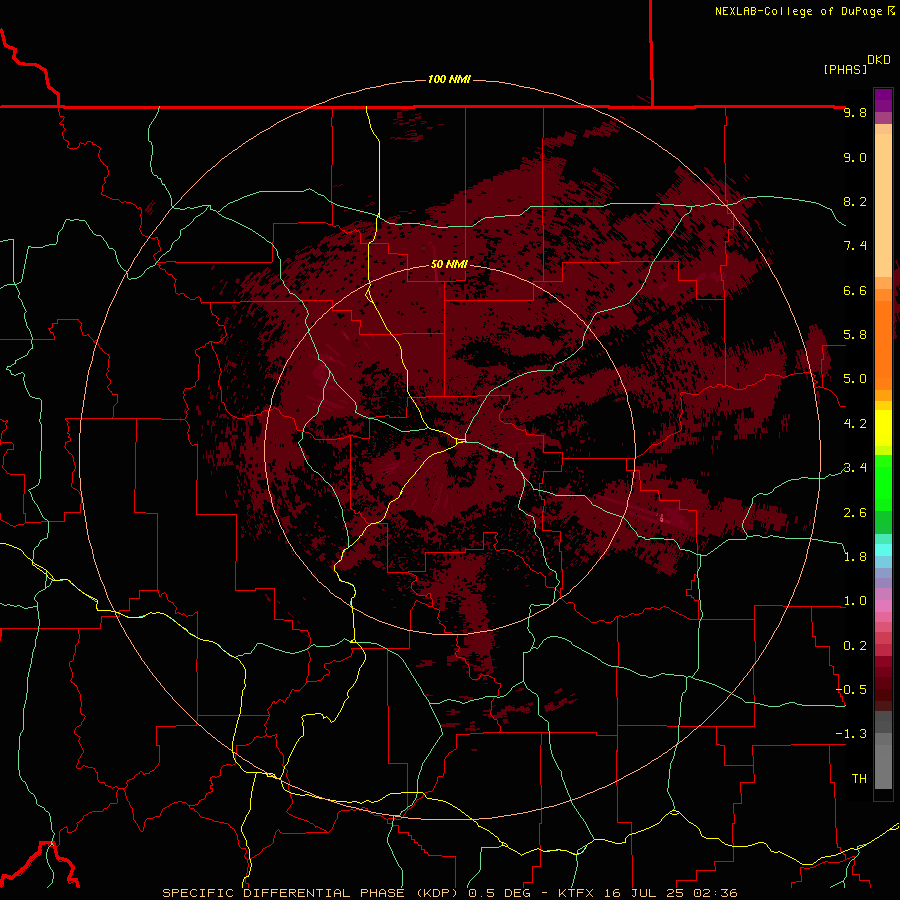Click the gray band of the color bar
The height and width of the screenshot is (900, 900).
[883, 749]
